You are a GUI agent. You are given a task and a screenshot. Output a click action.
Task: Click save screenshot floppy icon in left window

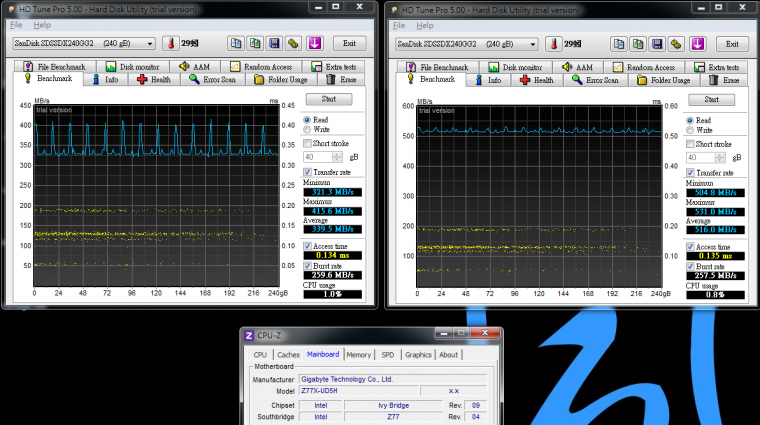pyautogui.click(x=275, y=44)
